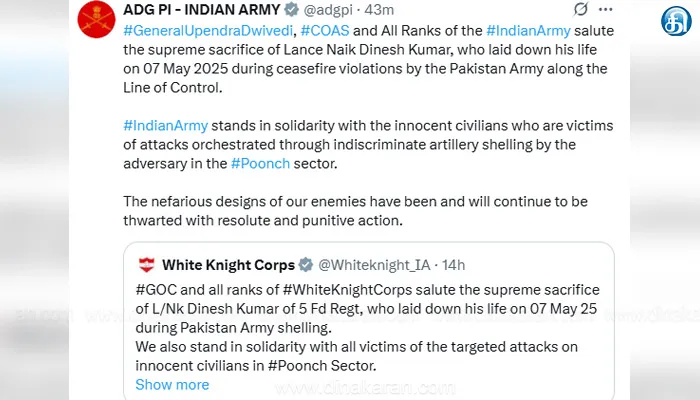Open the Dinakaran channel logo

pyautogui.click(x=676, y=21)
